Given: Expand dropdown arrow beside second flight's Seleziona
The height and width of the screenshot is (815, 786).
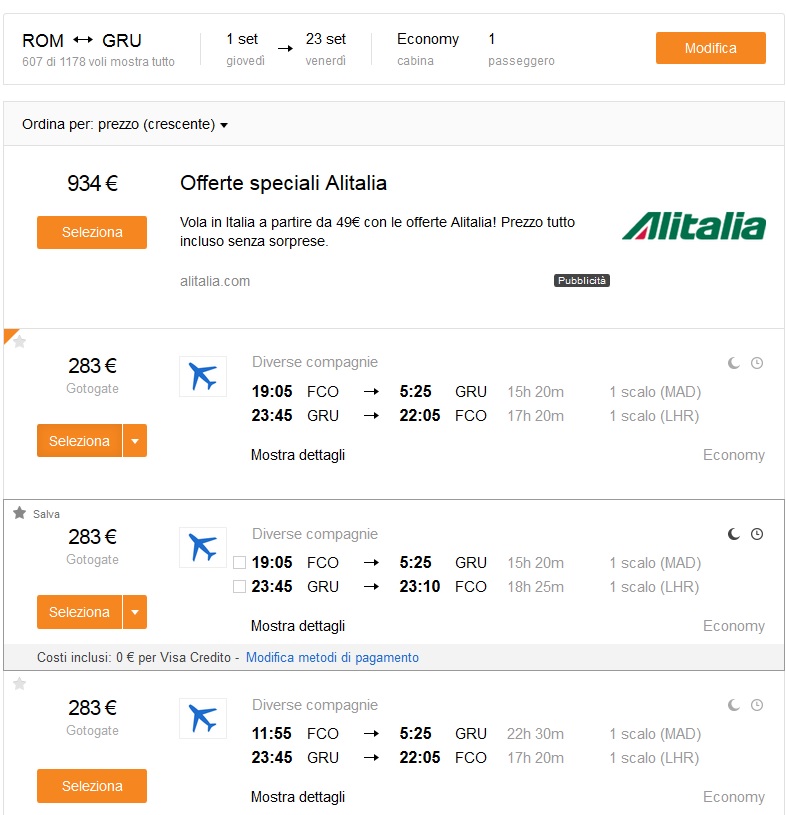Looking at the screenshot, I should point(135,612).
